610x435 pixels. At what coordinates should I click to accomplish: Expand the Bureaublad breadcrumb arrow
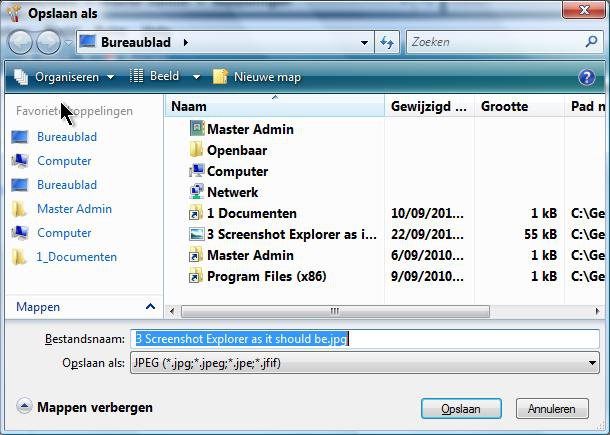pyautogui.click(x=186, y=42)
